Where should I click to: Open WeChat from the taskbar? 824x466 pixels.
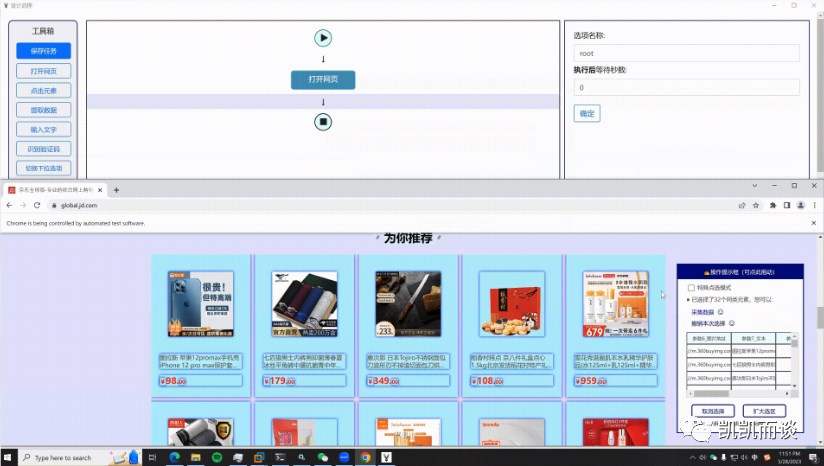tap(323, 458)
